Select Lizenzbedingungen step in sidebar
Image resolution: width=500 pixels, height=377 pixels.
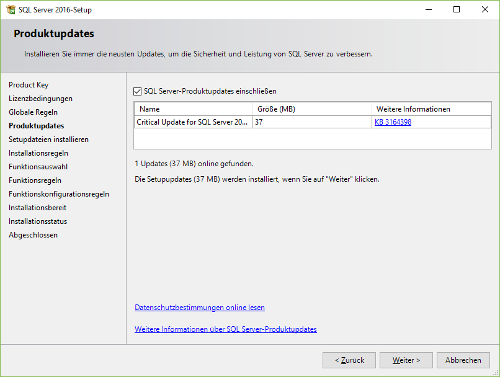click(x=41, y=99)
